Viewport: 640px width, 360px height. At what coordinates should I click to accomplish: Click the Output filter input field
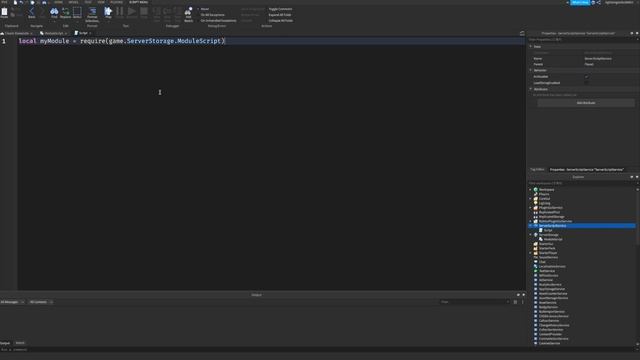tap(474, 302)
